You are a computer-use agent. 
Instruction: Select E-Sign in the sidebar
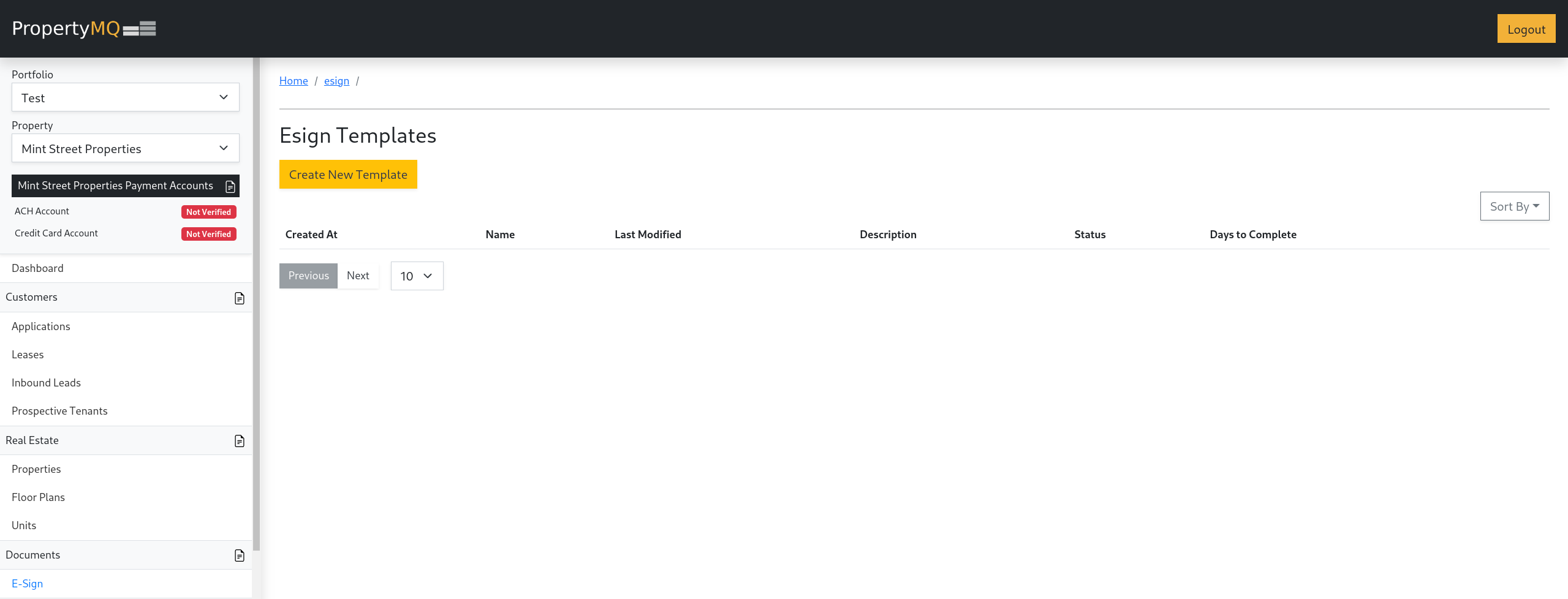pos(28,584)
